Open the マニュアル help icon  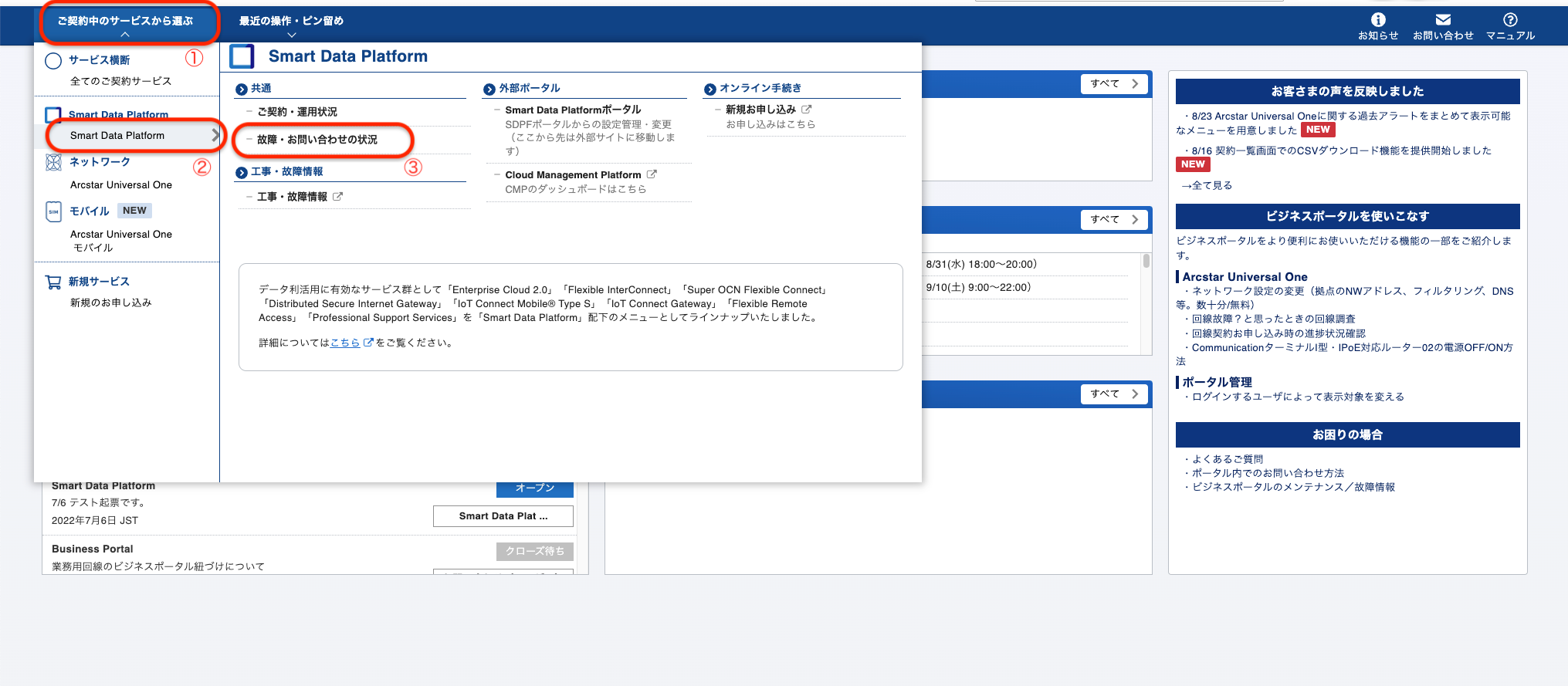pyautogui.click(x=1510, y=20)
